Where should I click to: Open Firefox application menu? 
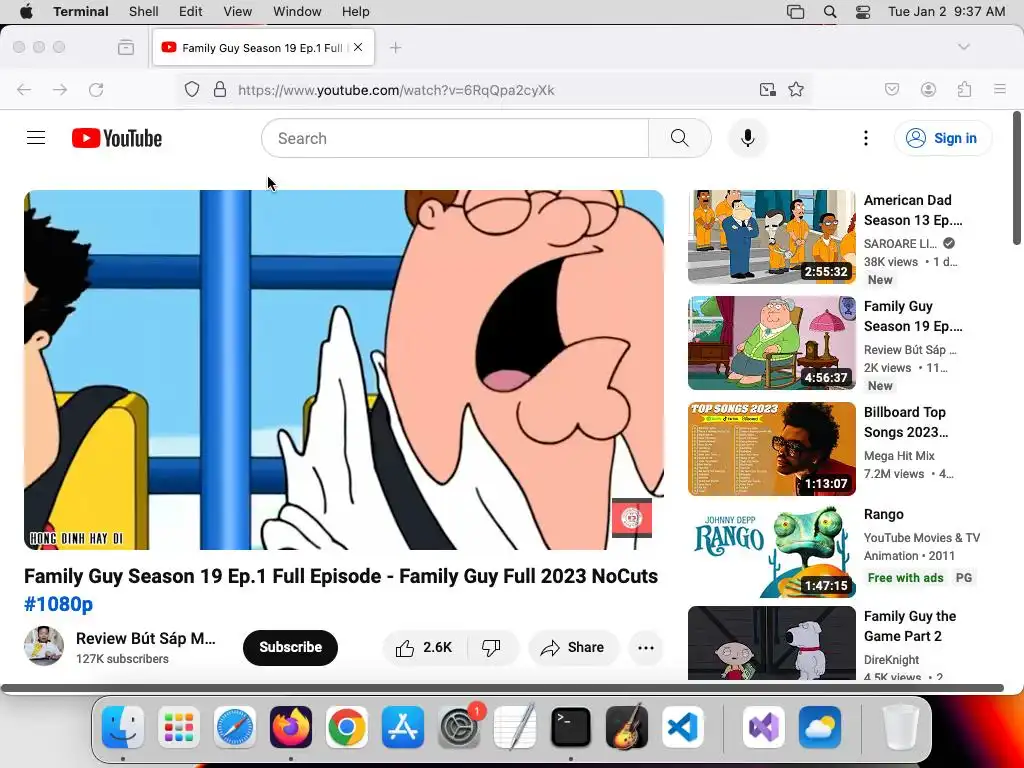coord(1000,89)
